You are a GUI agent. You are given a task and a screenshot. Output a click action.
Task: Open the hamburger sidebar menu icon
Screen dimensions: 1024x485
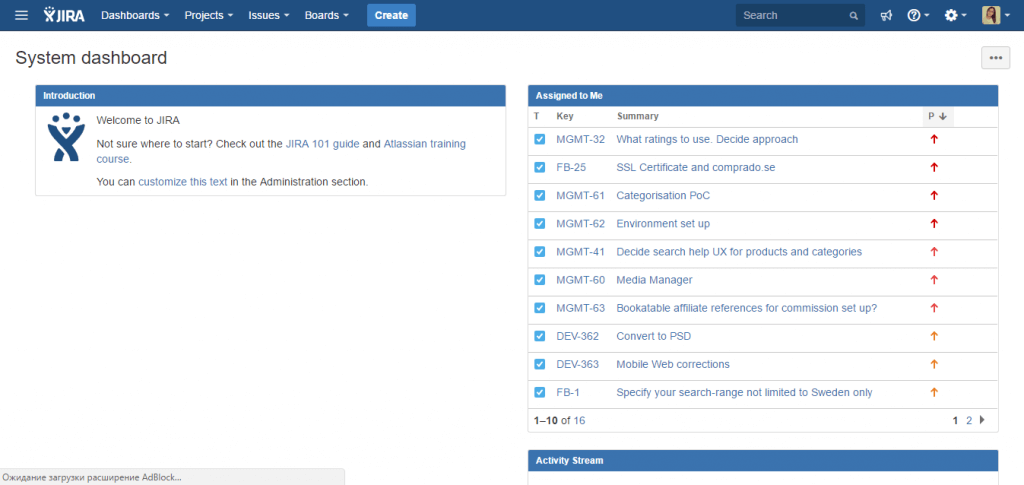tap(22, 15)
